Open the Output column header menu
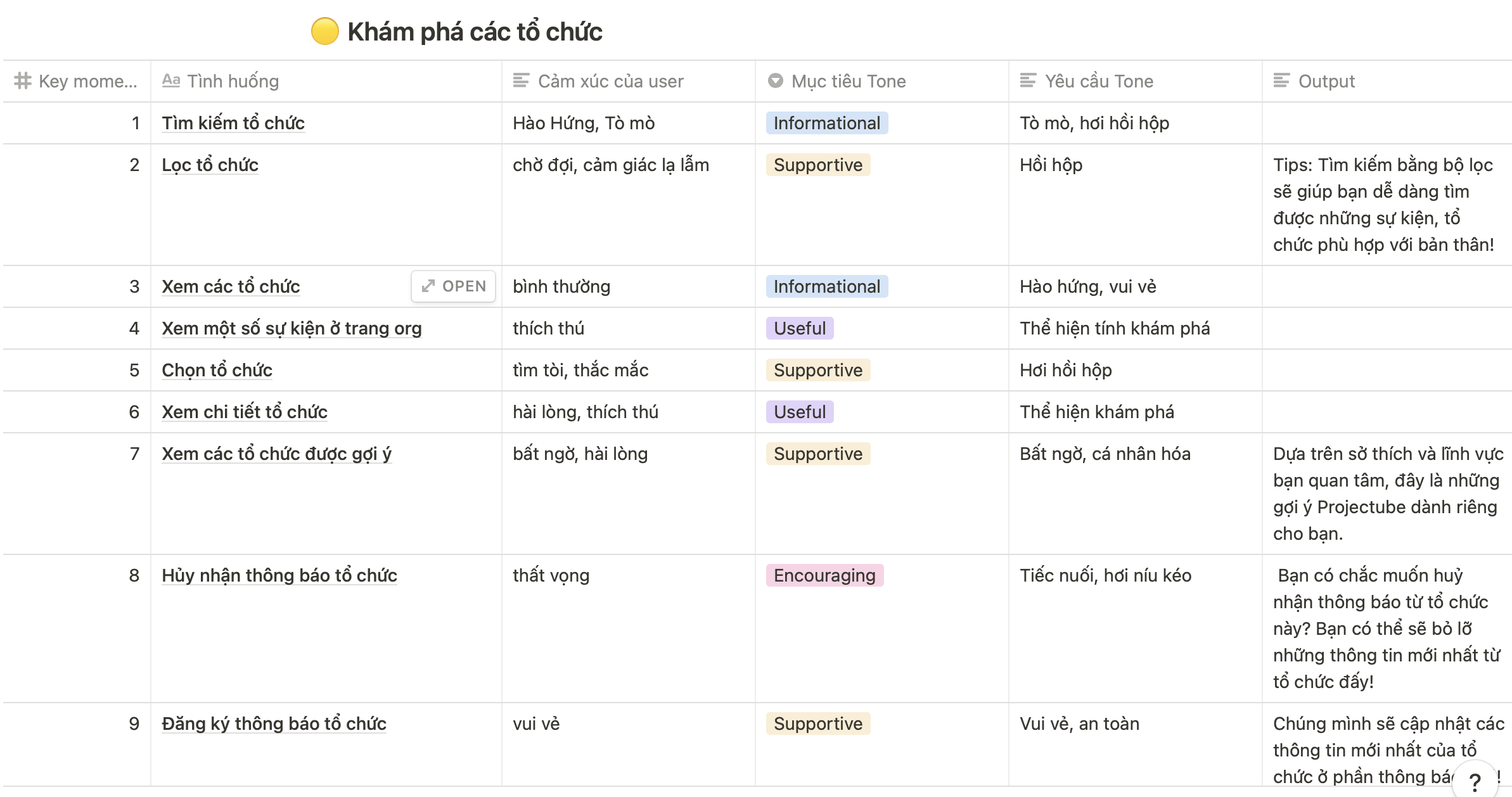Image resolution: width=1512 pixels, height=797 pixels. 1326,81
